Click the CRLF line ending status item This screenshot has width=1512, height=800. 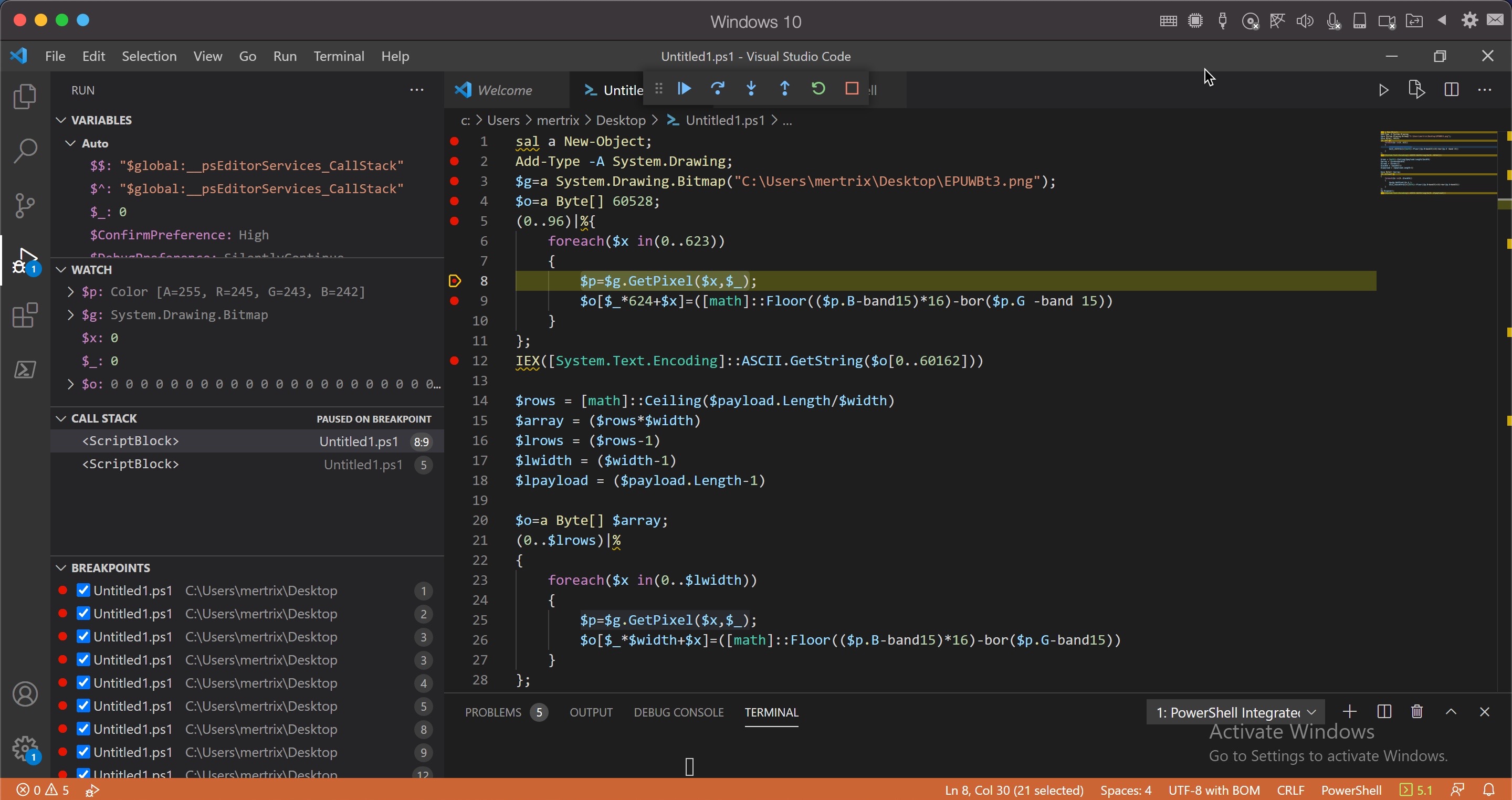[x=1290, y=790]
